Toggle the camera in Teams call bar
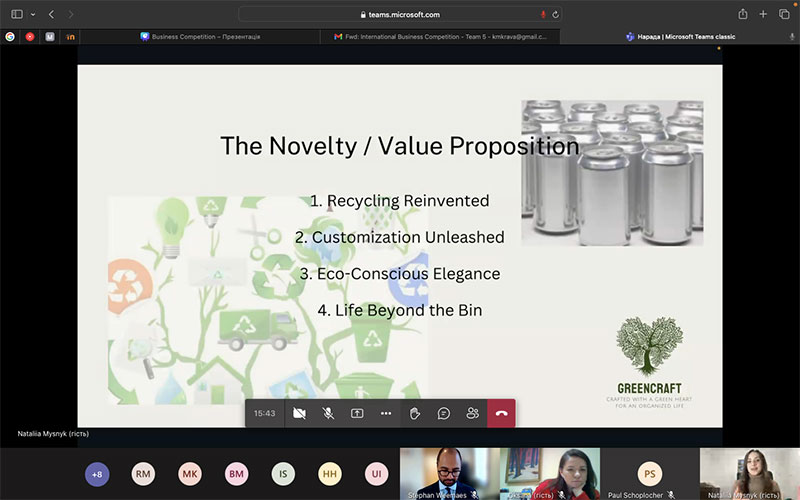The image size is (800, 500). [299, 413]
